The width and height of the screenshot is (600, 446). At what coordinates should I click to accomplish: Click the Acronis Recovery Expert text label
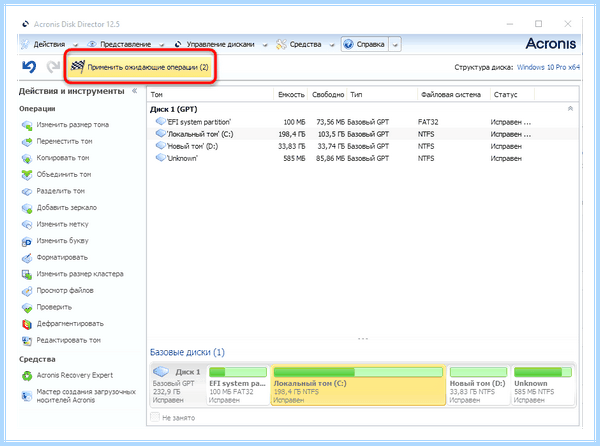click(x=75, y=375)
